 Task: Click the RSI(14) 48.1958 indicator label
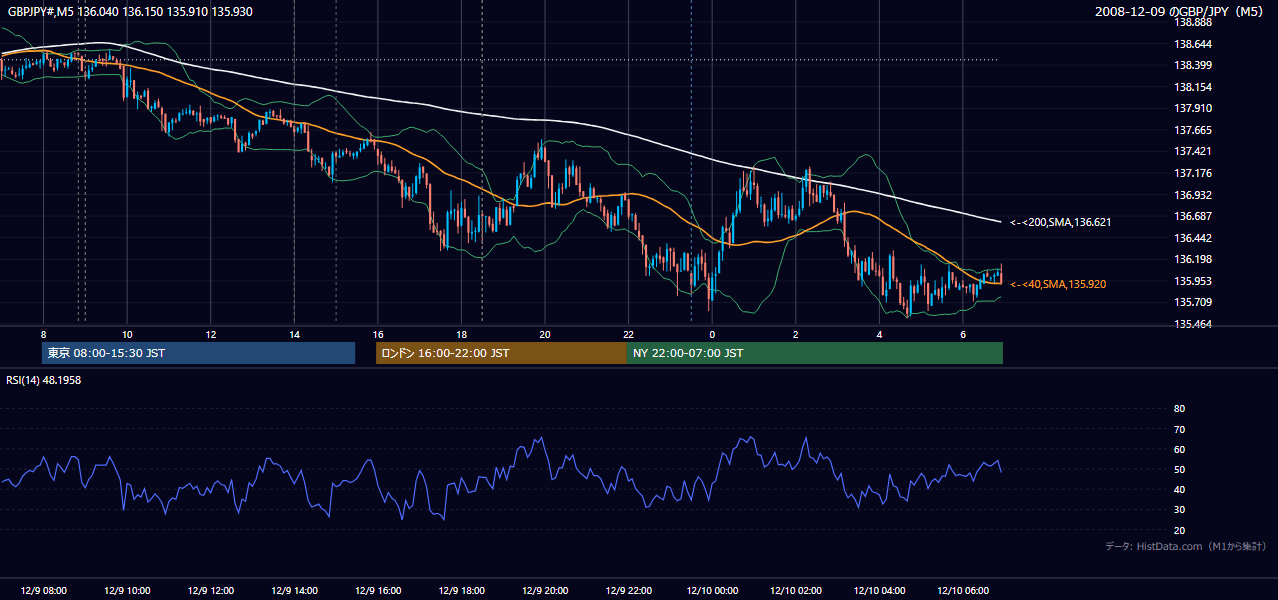point(46,379)
